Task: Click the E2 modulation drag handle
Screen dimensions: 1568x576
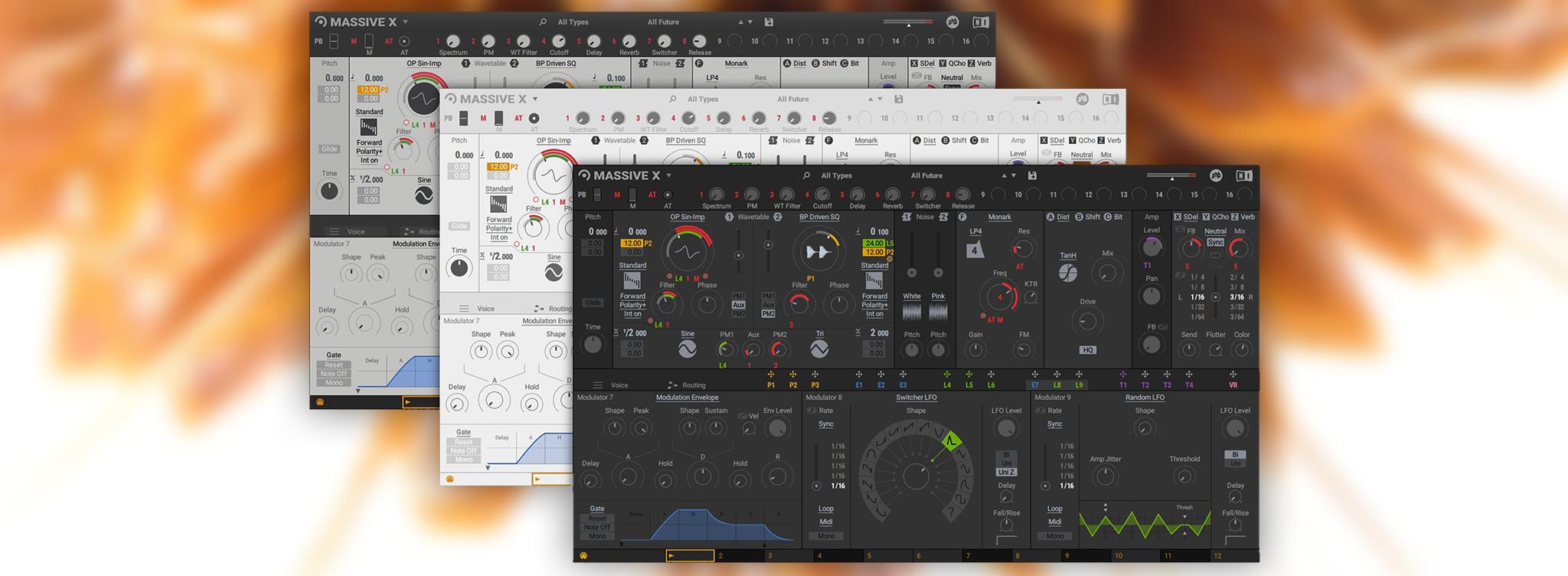Action: tap(881, 375)
